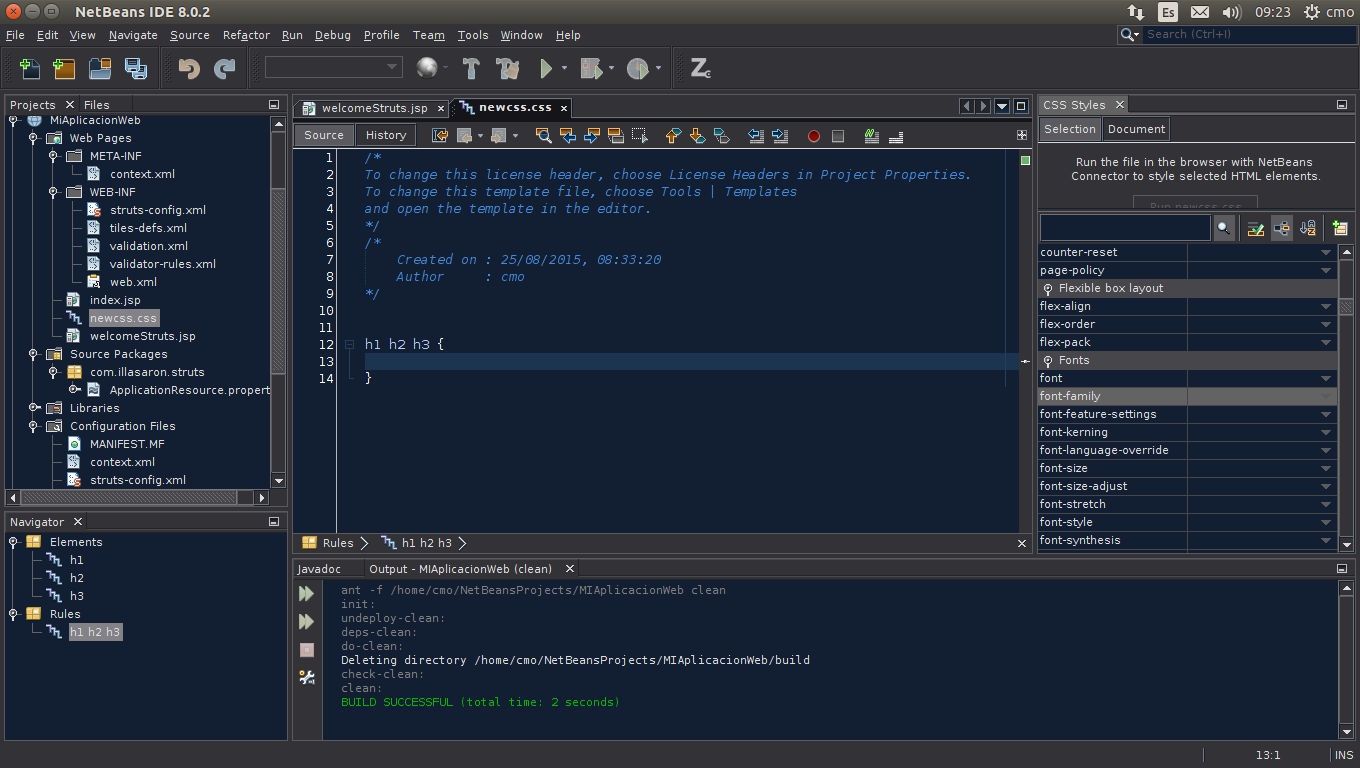Click Find Next Occurrence icon
This screenshot has width=1360, height=768.
[x=592, y=135]
